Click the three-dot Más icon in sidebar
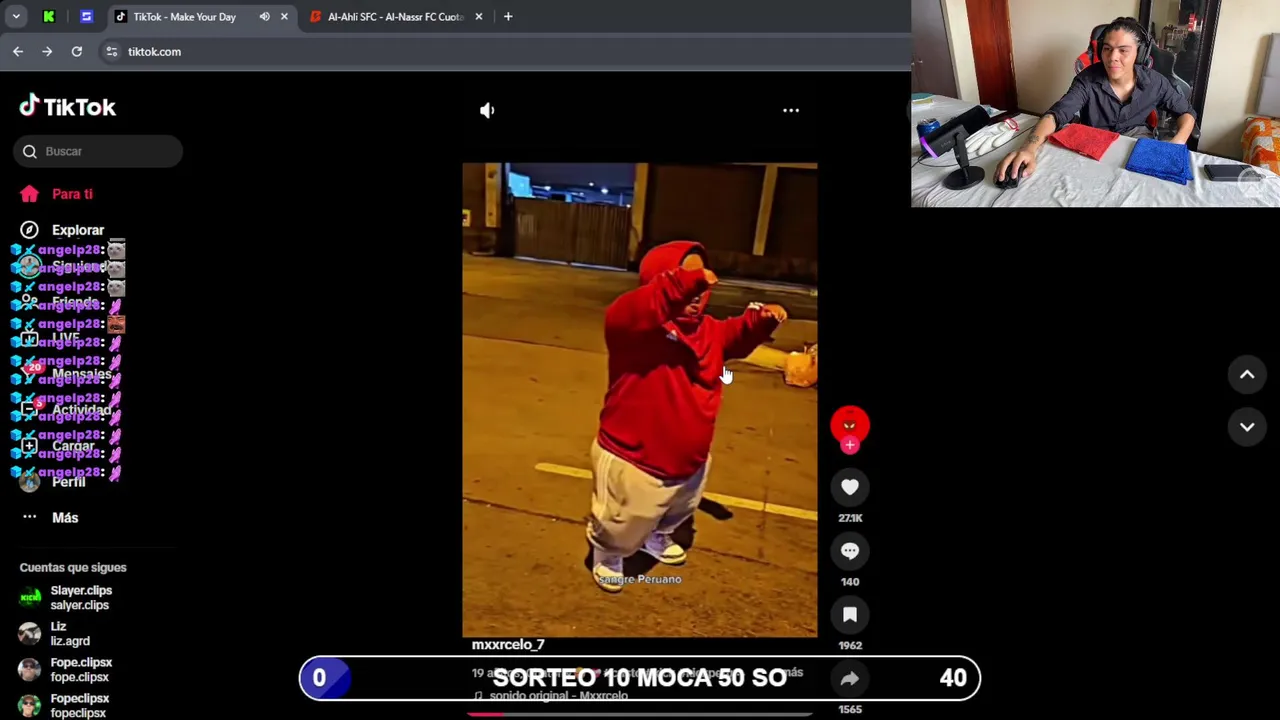 (29, 518)
